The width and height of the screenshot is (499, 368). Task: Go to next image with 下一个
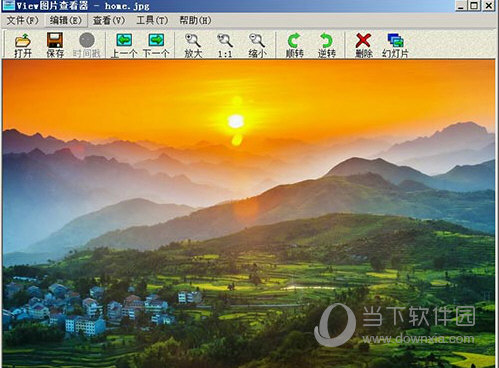point(156,45)
